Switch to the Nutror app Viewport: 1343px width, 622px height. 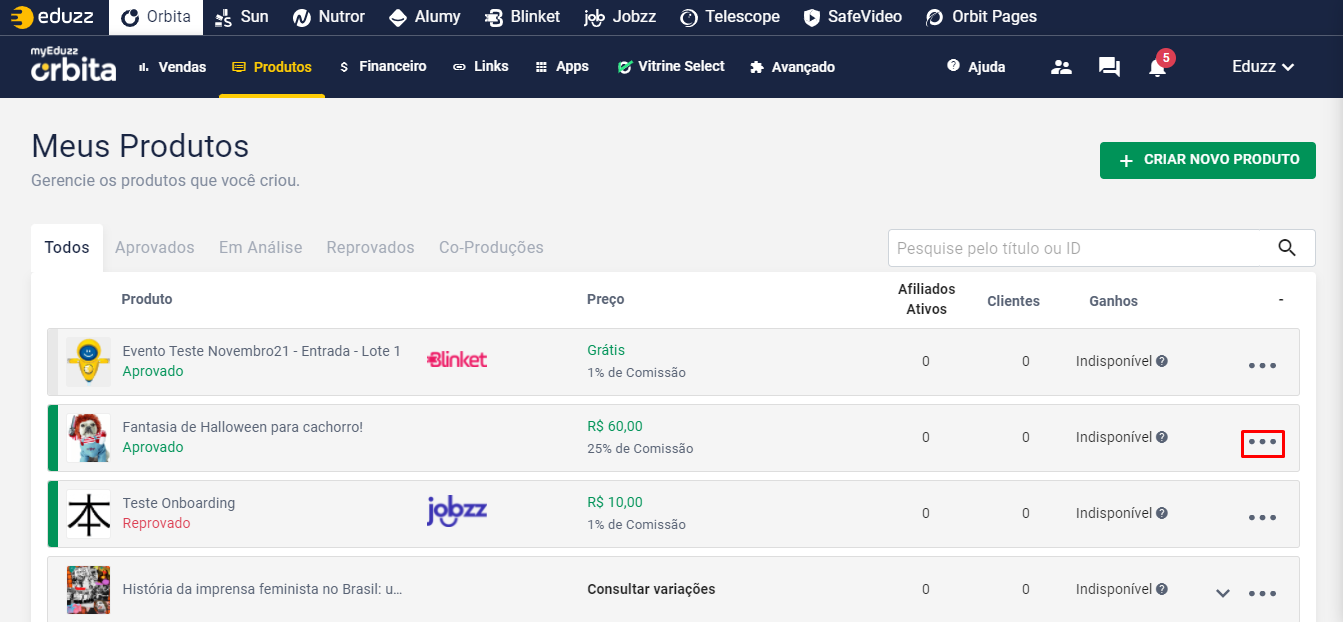click(x=329, y=17)
